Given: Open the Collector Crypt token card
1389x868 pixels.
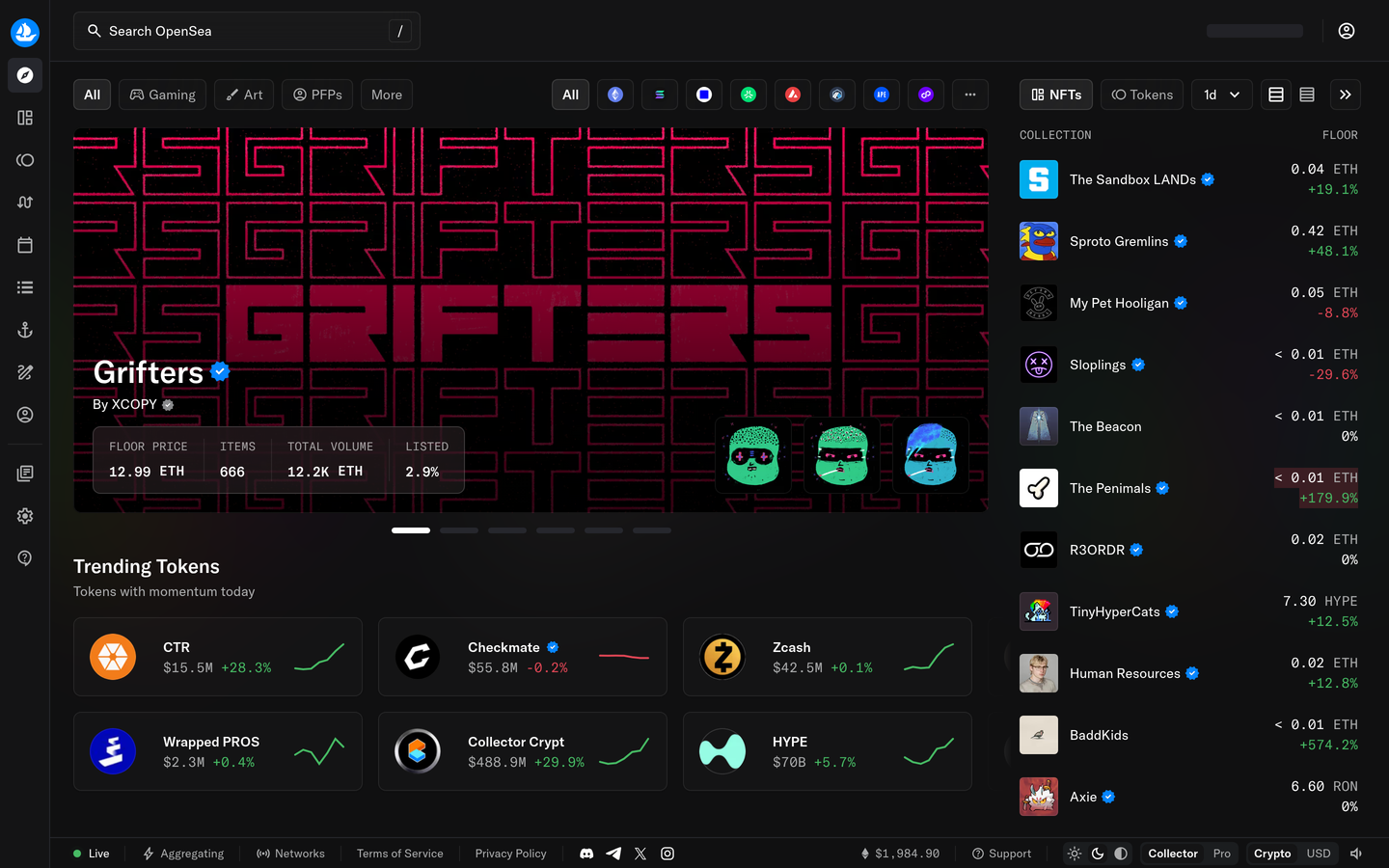Looking at the screenshot, I should 523,751.
